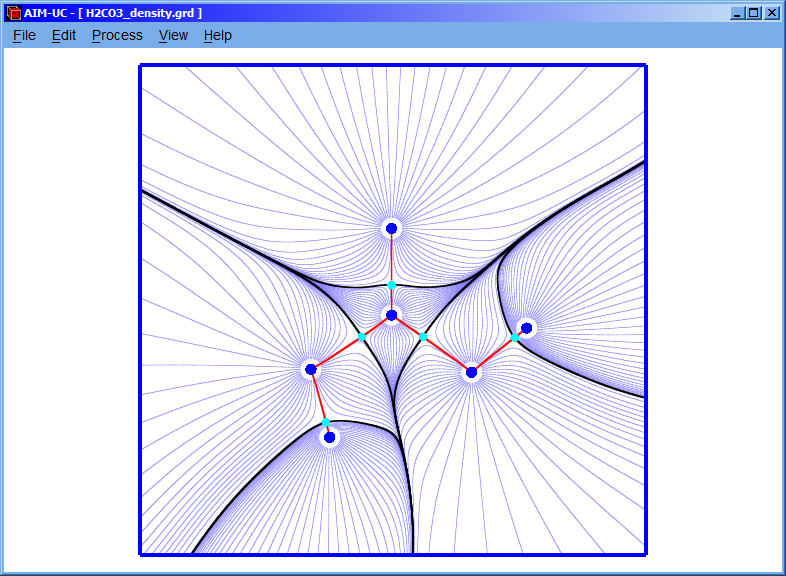Open the File menu

coord(24,35)
